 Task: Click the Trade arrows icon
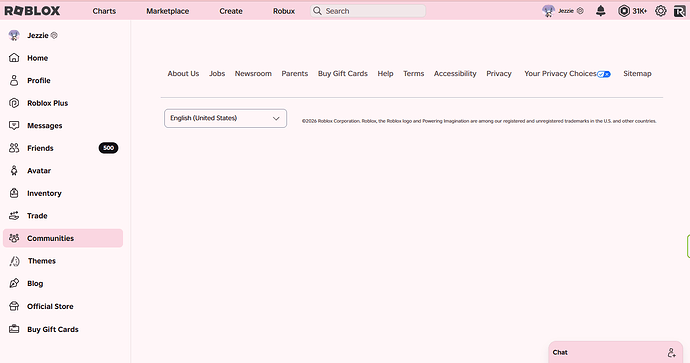(14, 216)
